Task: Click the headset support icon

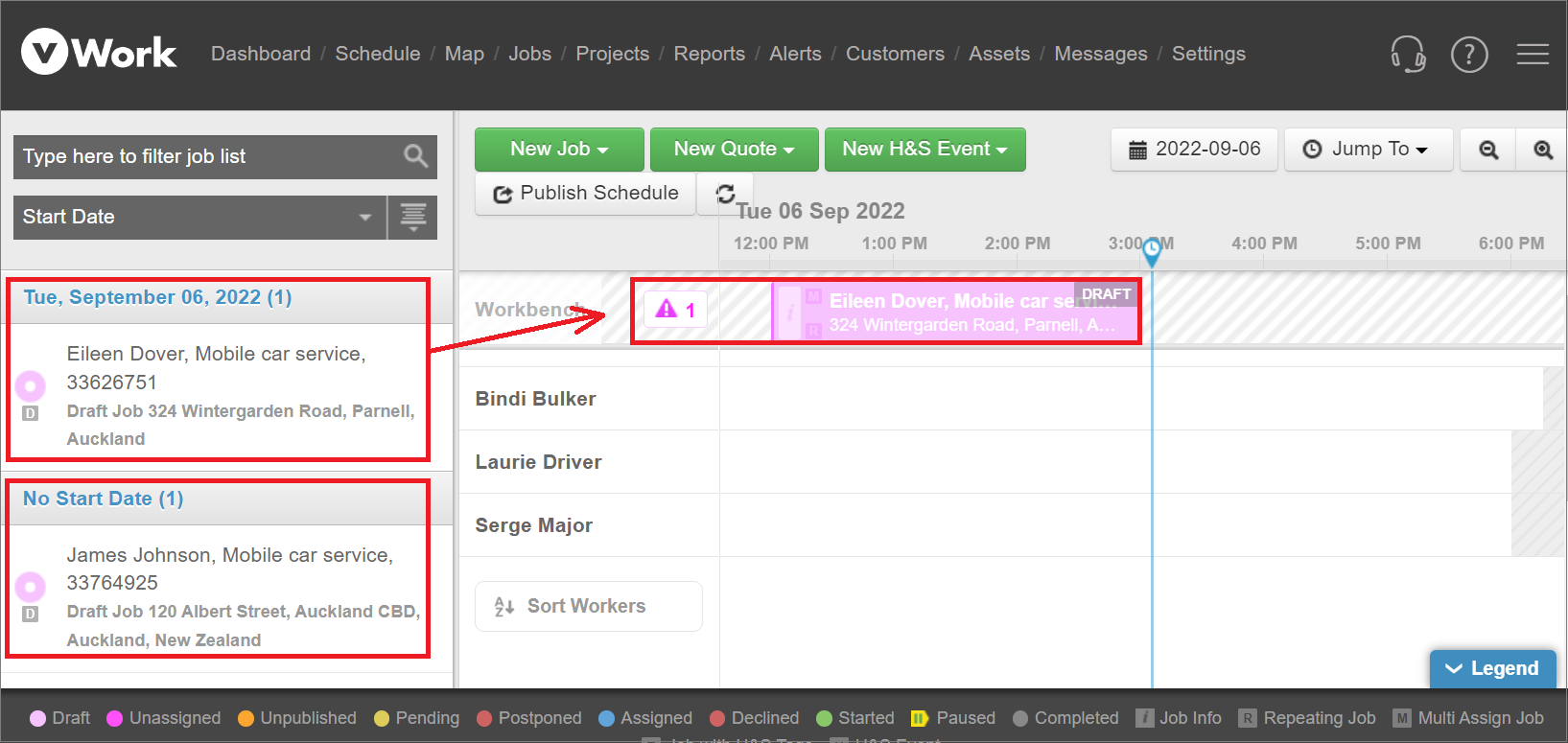Action: (1408, 54)
